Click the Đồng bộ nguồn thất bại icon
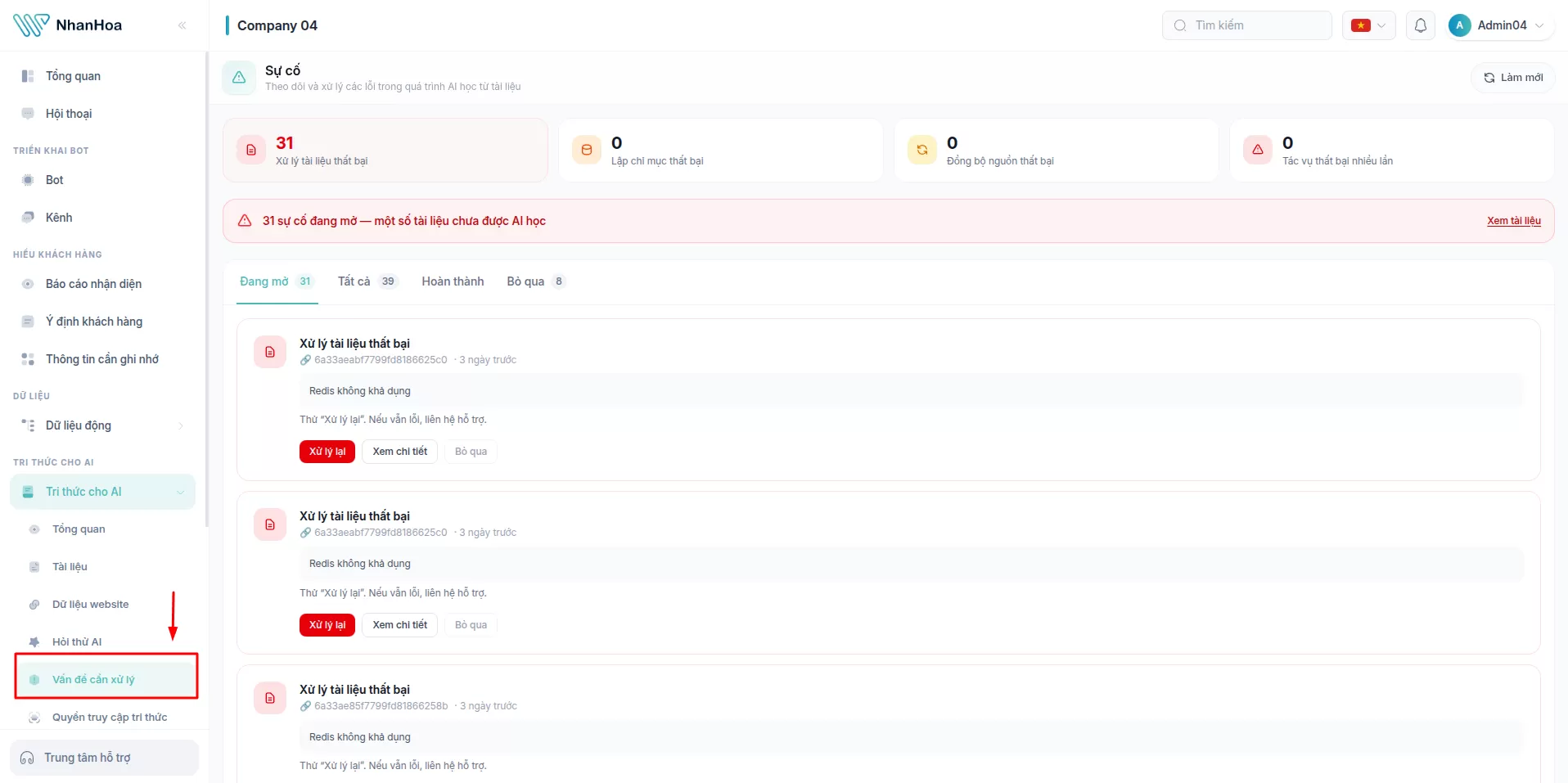Image resolution: width=1568 pixels, height=783 pixels. tap(922, 150)
